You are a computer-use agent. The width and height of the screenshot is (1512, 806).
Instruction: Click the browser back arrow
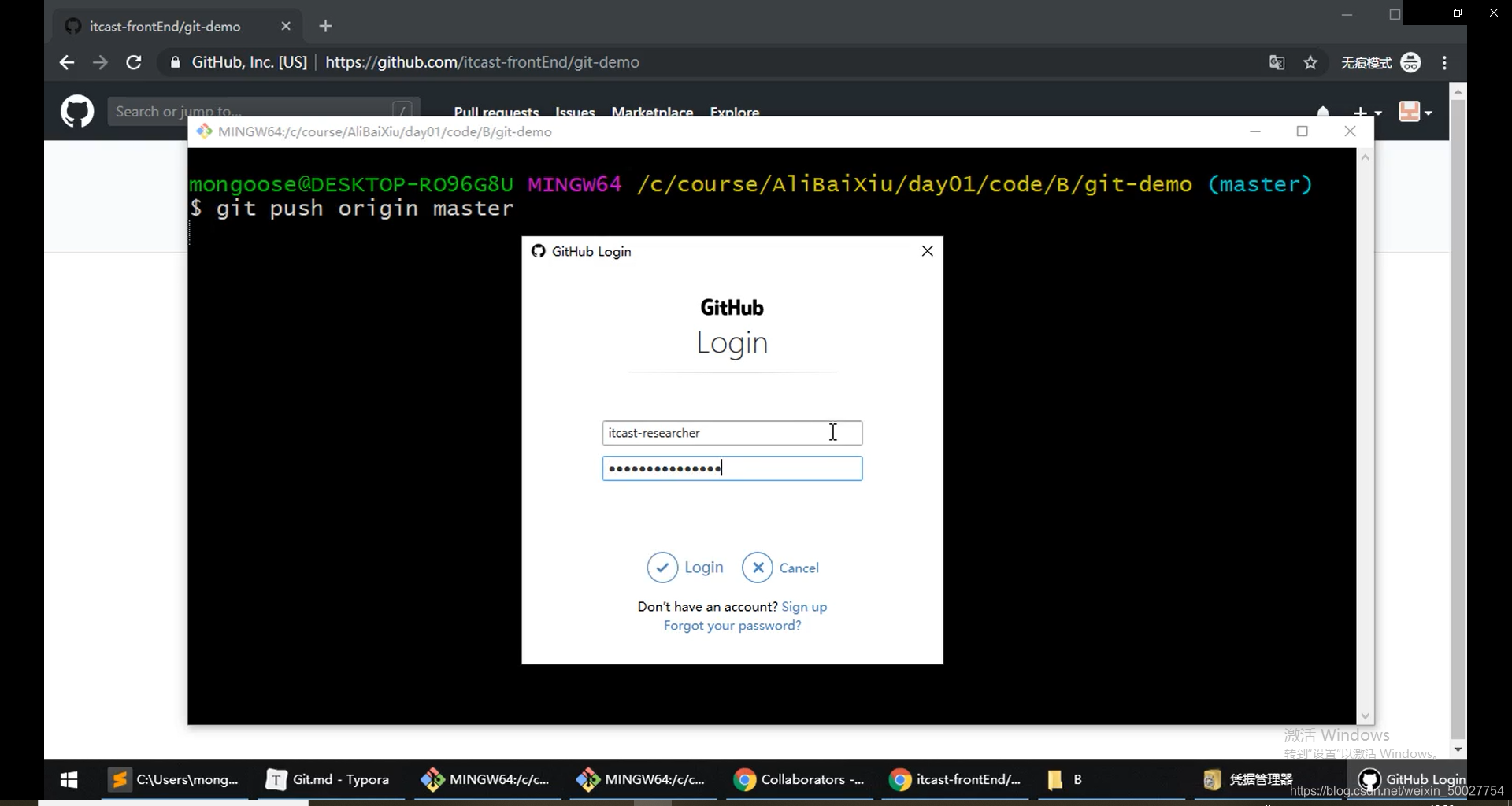[x=66, y=62]
